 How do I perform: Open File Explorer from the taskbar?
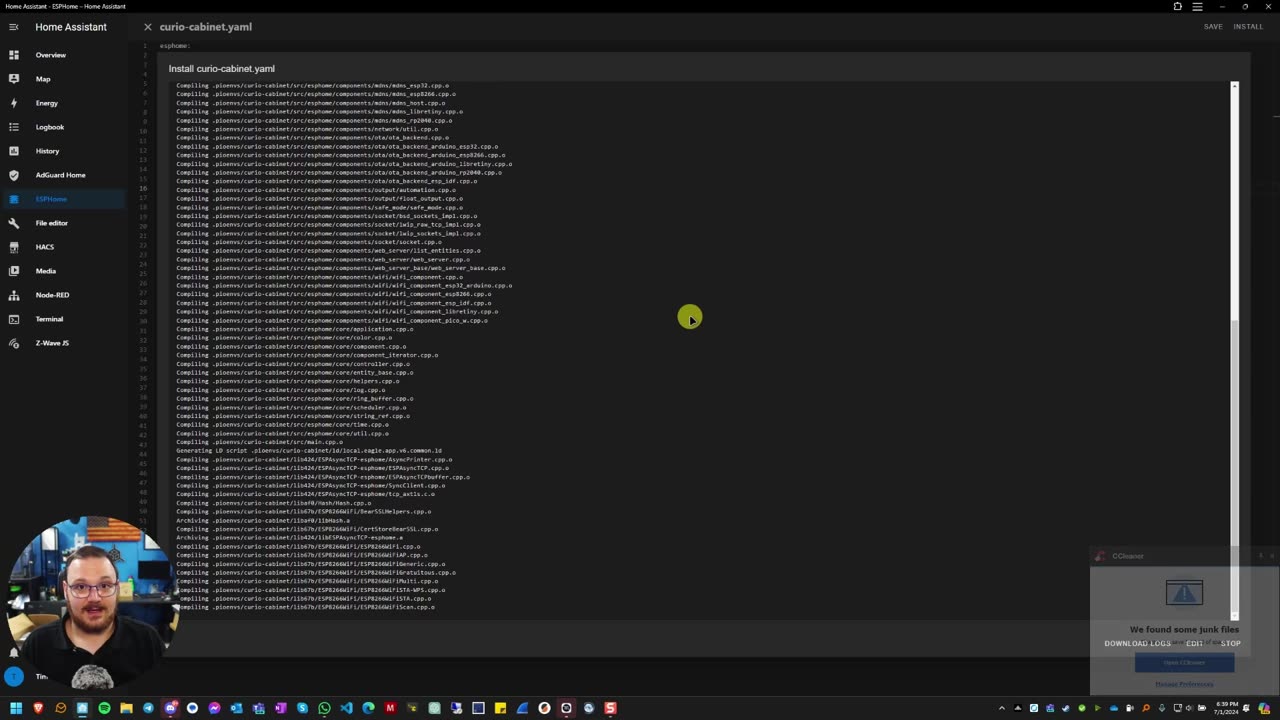[x=126, y=708]
